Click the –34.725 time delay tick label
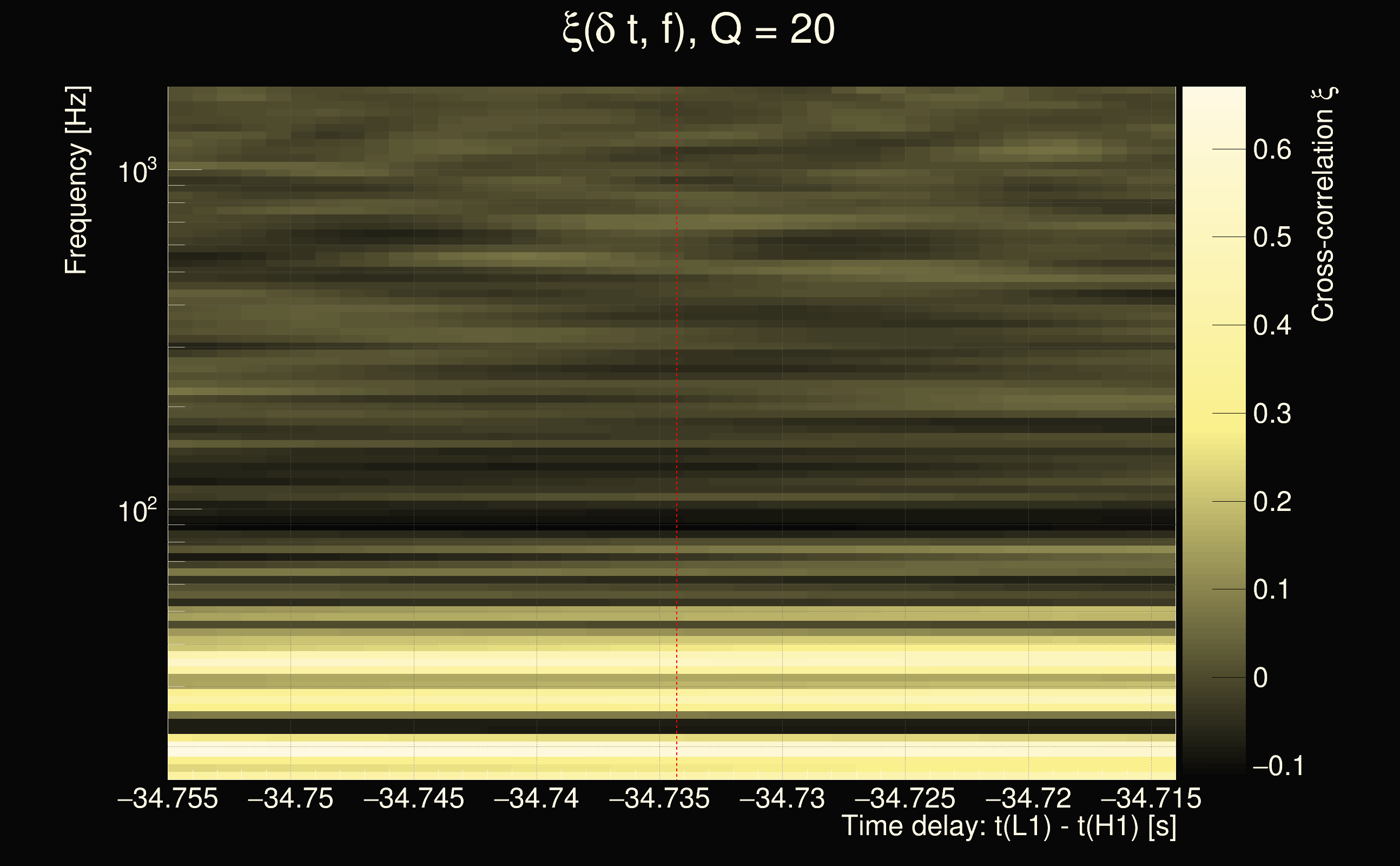 coord(905,798)
